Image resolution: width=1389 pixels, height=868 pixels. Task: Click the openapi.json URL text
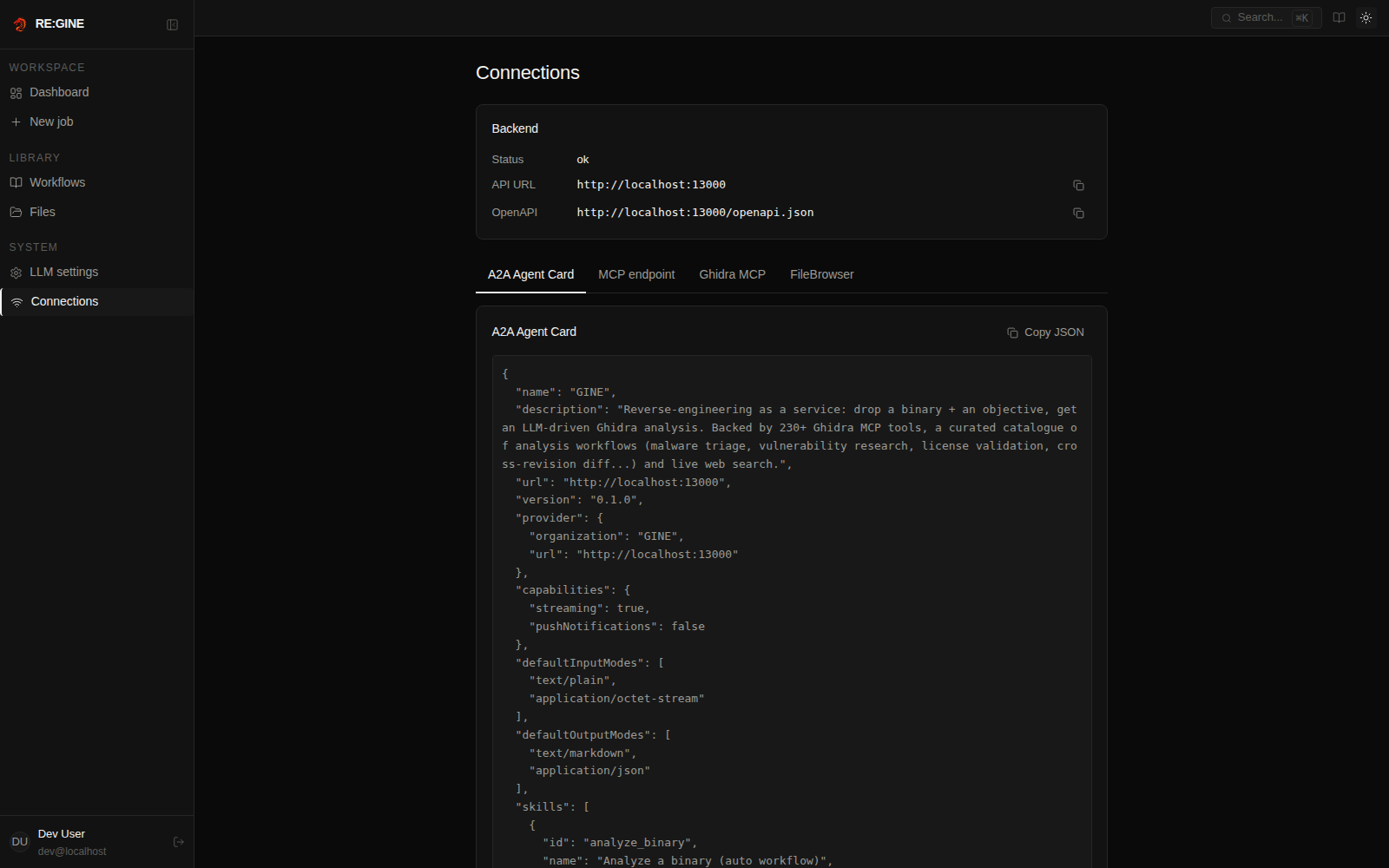tap(695, 213)
